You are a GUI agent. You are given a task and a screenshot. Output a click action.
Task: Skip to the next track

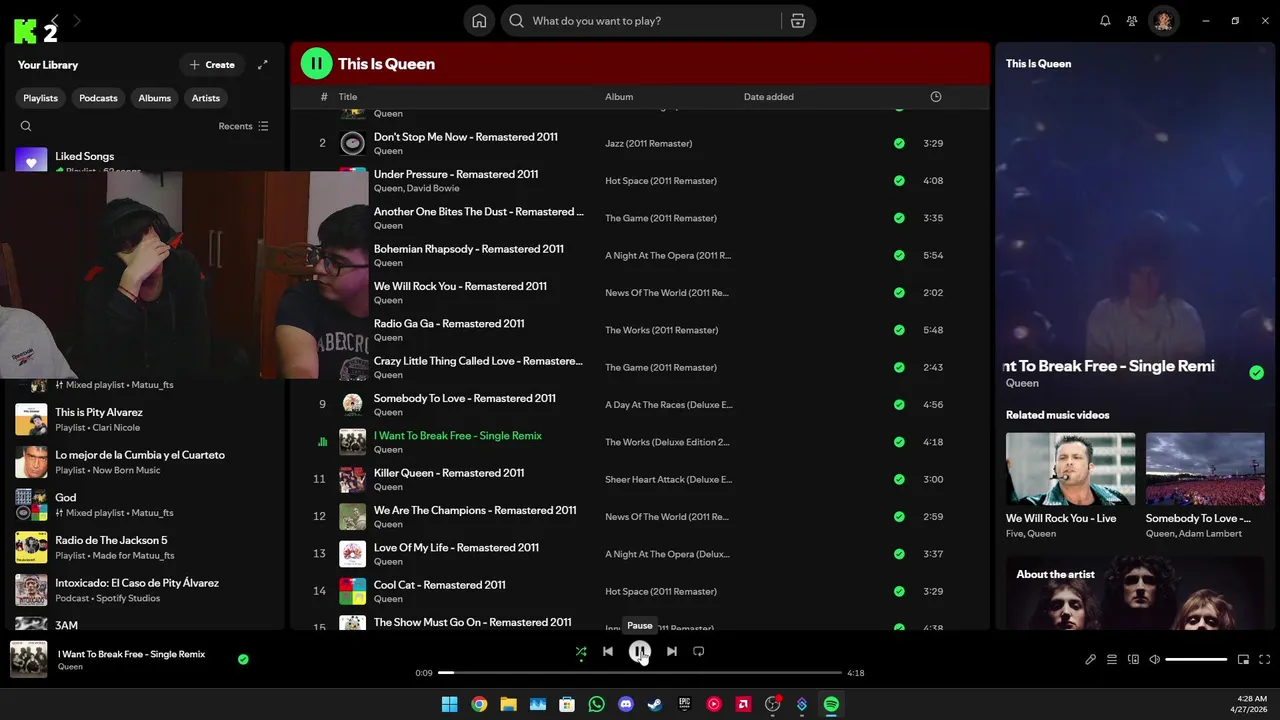pos(672,651)
